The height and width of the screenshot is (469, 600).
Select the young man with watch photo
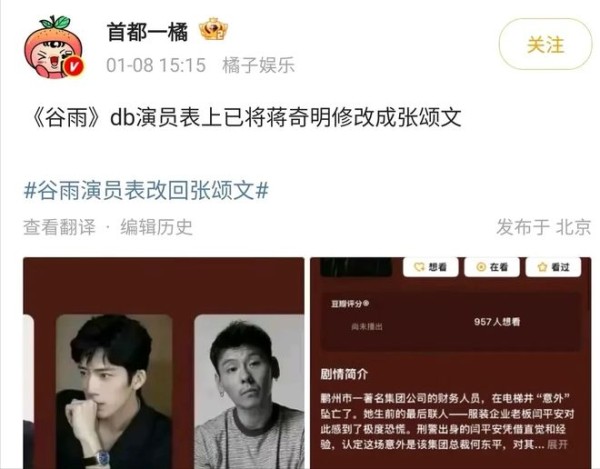click(114, 392)
